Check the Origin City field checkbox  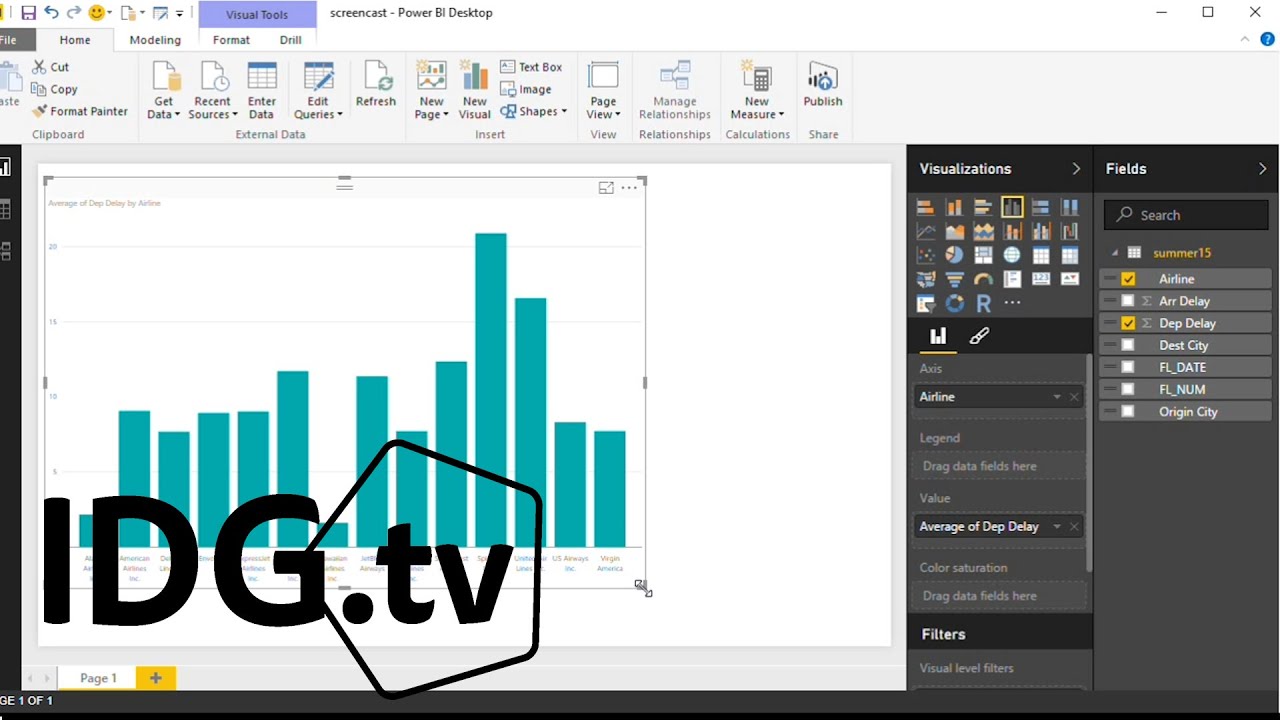pyautogui.click(x=1128, y=411)
